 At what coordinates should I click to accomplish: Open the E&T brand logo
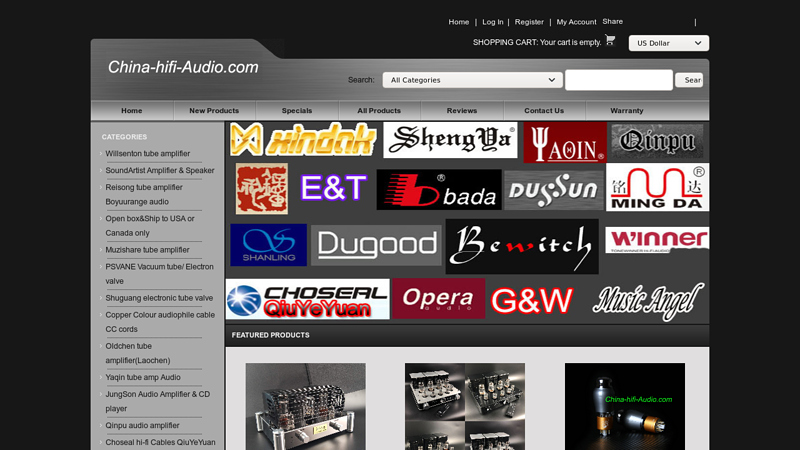coord(334,188)
